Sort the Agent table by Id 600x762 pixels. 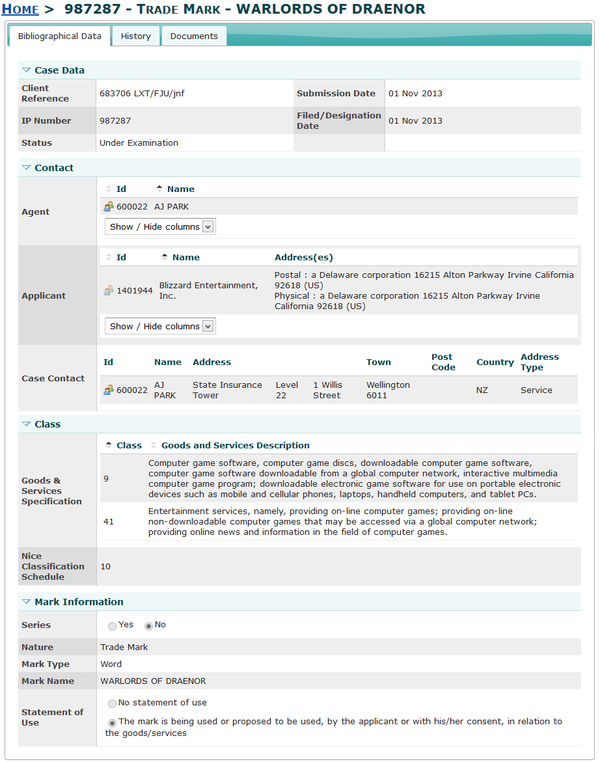pos(121,189)
